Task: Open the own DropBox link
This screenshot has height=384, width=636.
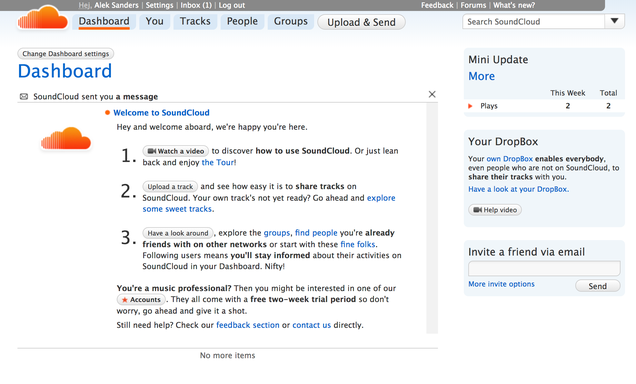Action: [509, 159]
